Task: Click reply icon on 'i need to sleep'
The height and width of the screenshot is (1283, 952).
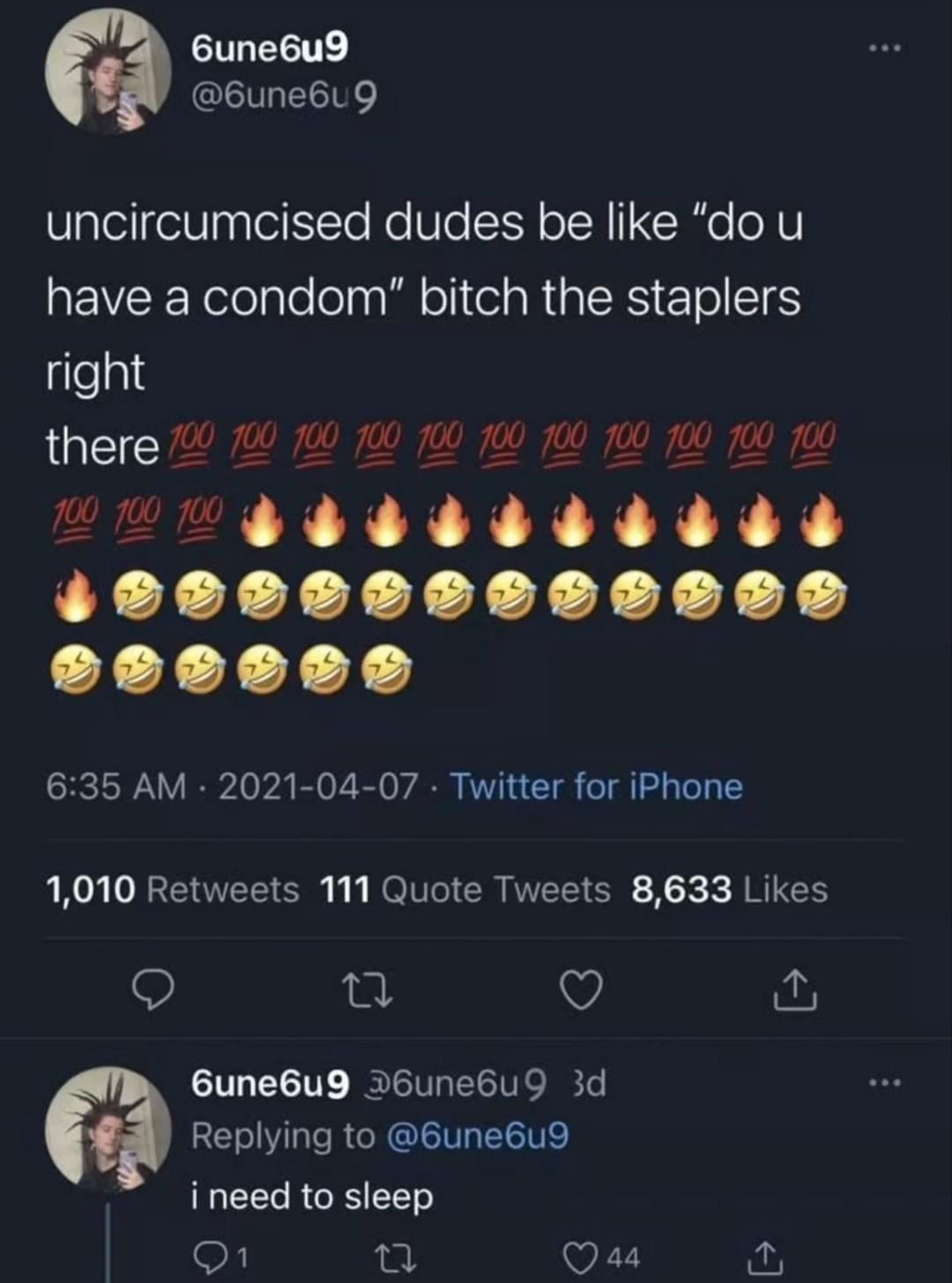Action: click(x=221, y=1257)
